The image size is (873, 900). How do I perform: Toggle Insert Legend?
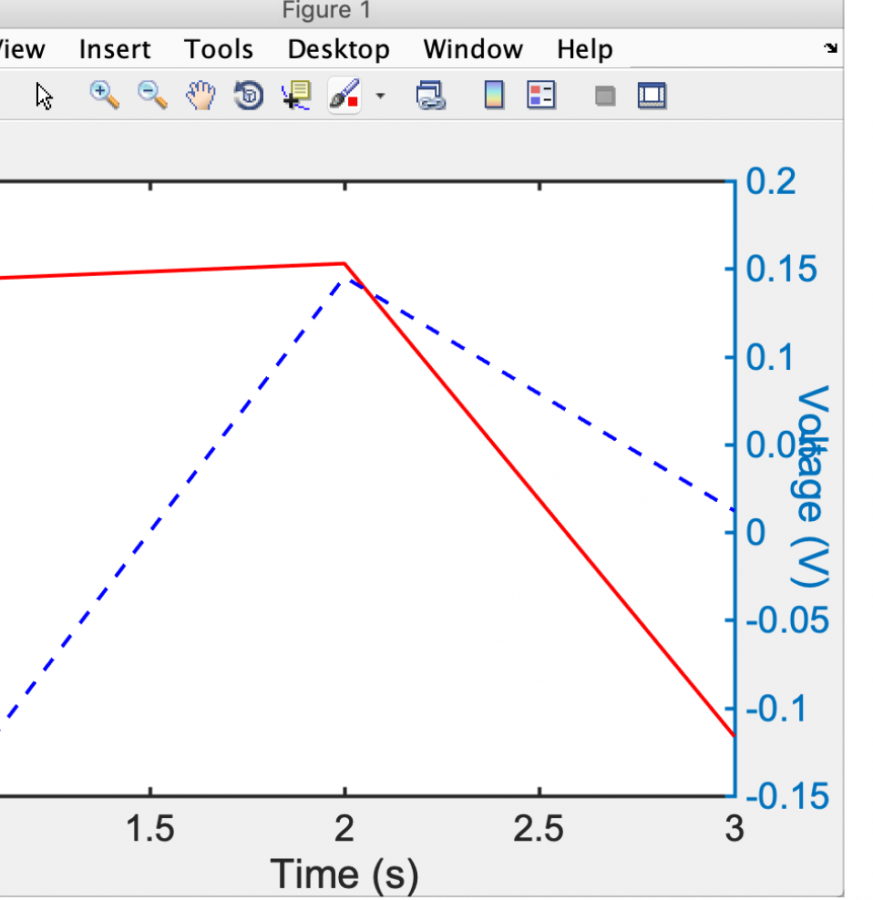click(541, 96)
